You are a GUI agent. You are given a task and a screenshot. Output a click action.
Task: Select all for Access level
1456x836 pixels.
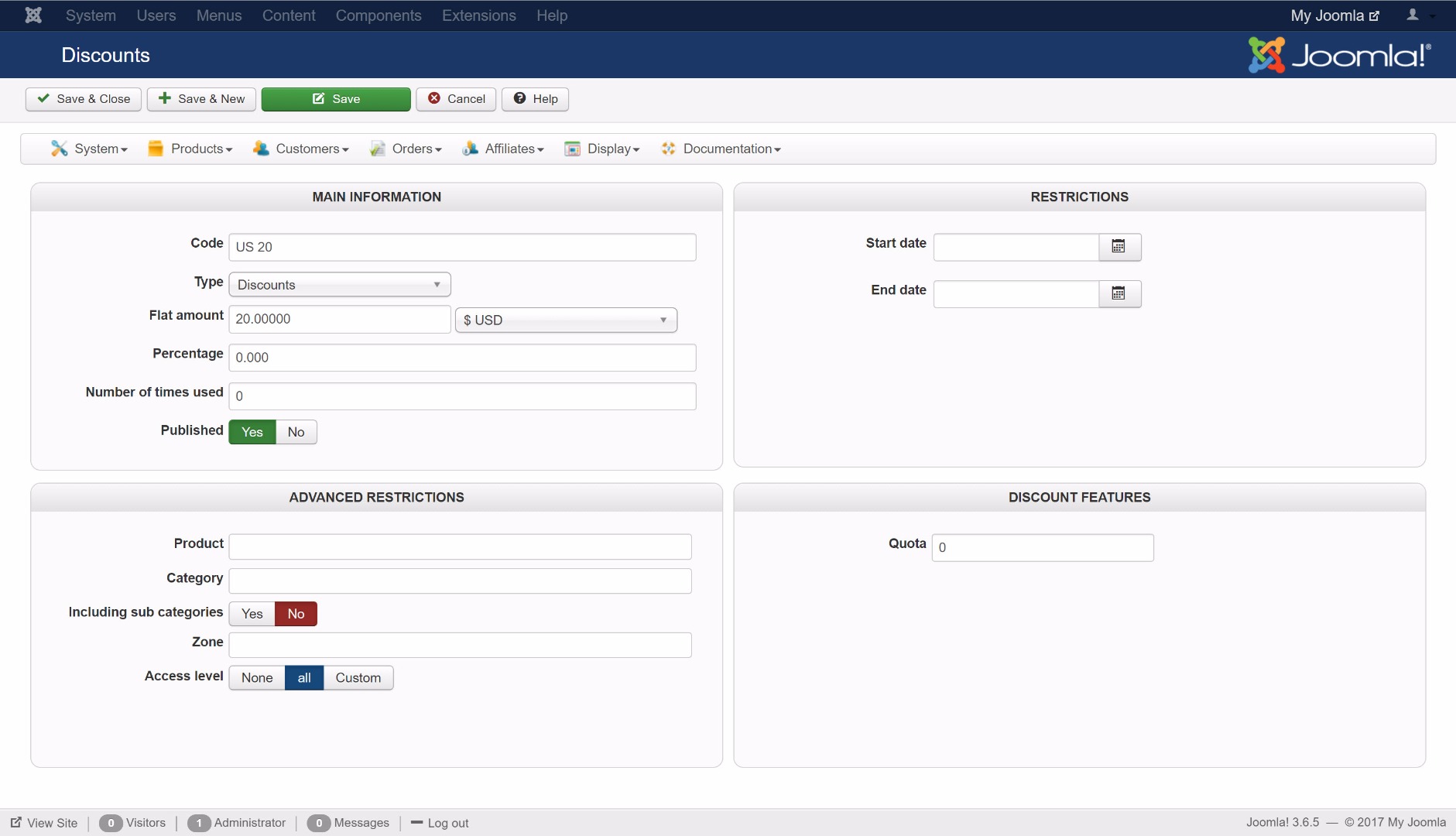click(304, 678)
